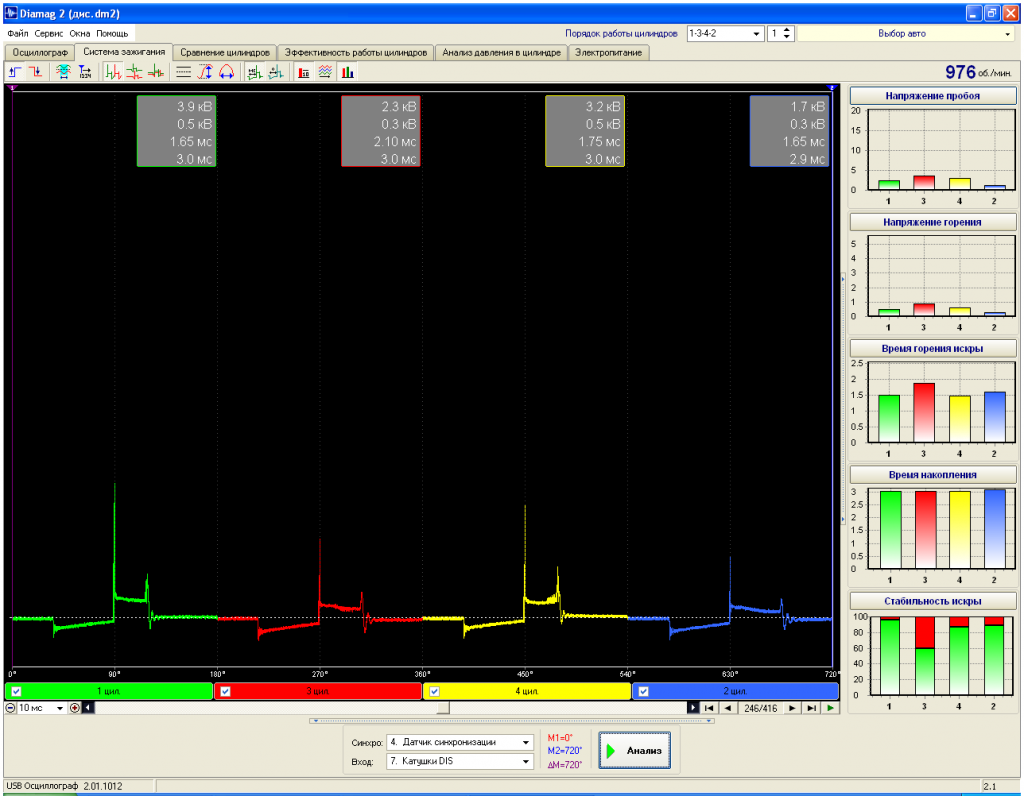
Task: Select the rising-edge trigger icon
Action: [15, 72]
